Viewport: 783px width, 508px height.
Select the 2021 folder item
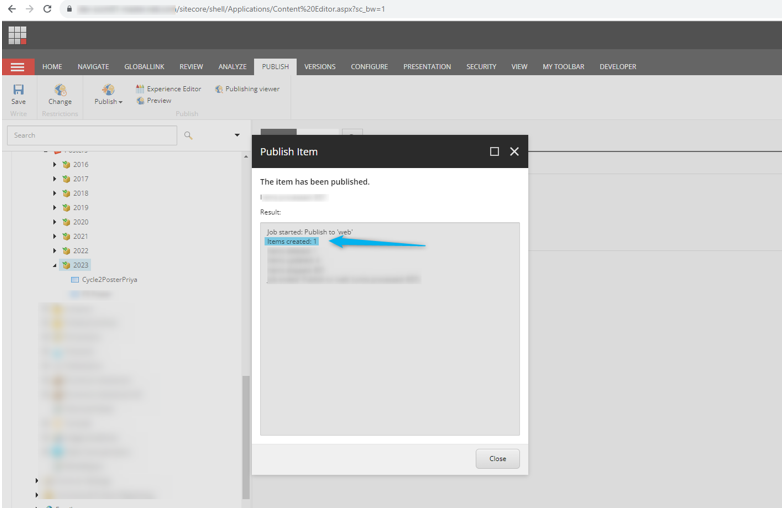click(x=80, y=237)
